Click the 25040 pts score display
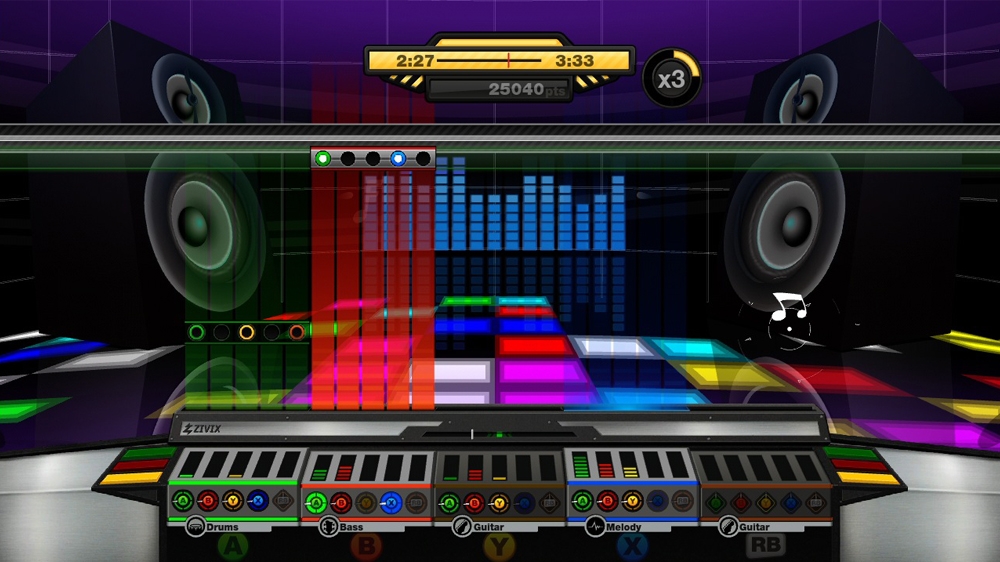Viewport: 1000px width, 562px height. (x=499, y=90)
